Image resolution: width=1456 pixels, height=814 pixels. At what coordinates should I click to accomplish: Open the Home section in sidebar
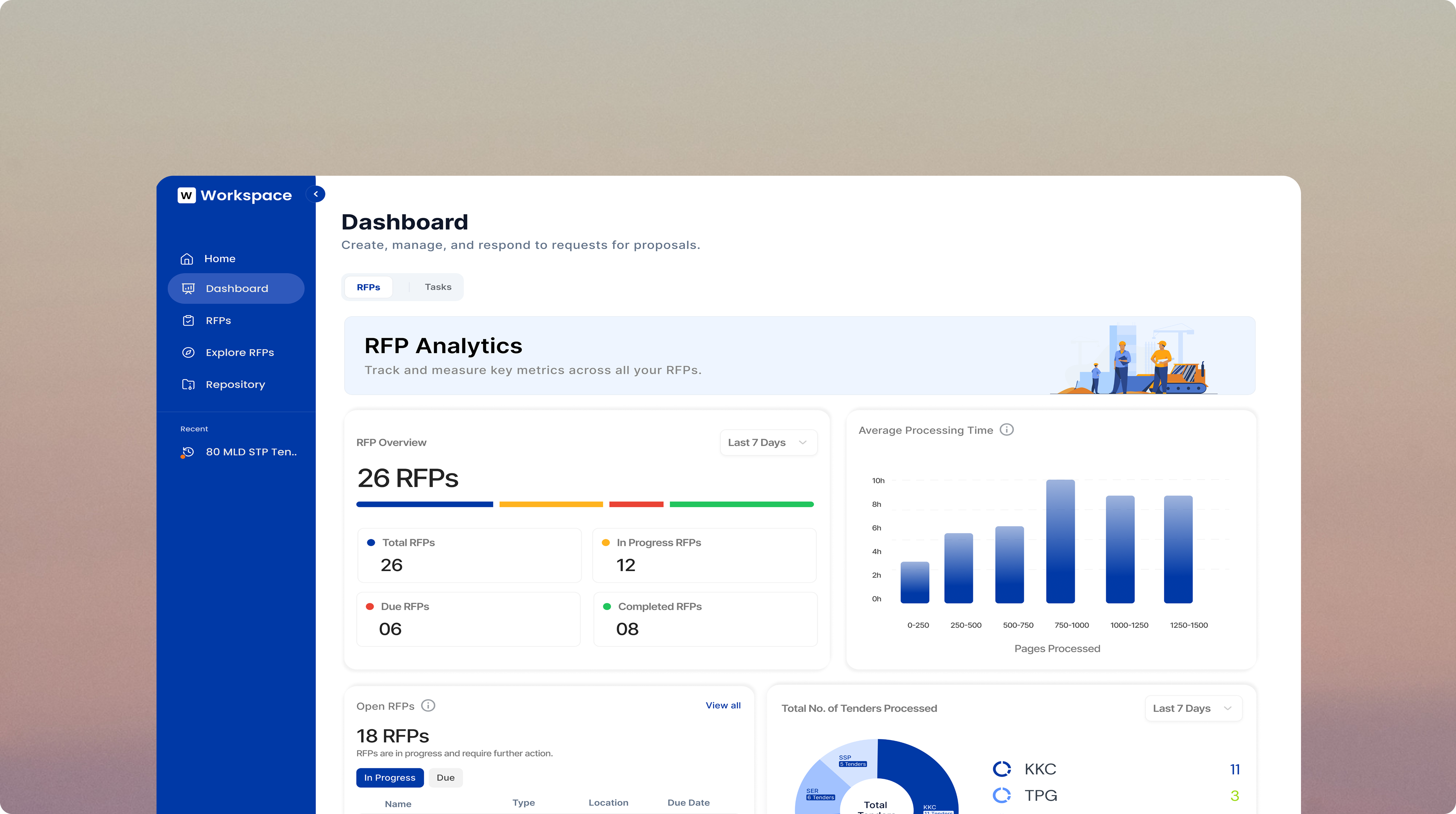click(220, 258)
